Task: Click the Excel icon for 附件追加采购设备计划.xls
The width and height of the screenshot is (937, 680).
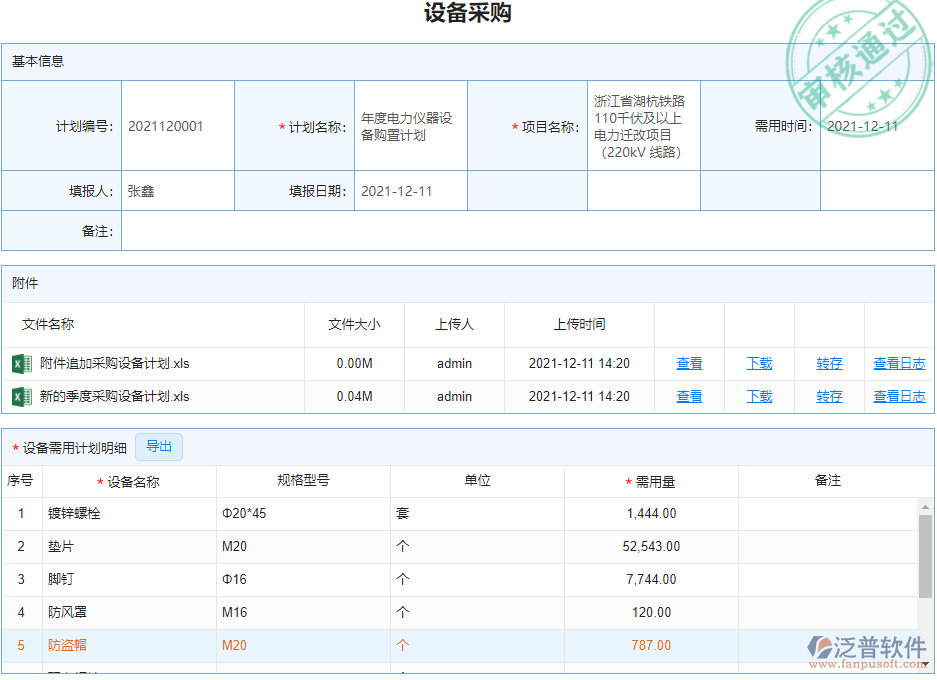Action: [x=21, y=363]
